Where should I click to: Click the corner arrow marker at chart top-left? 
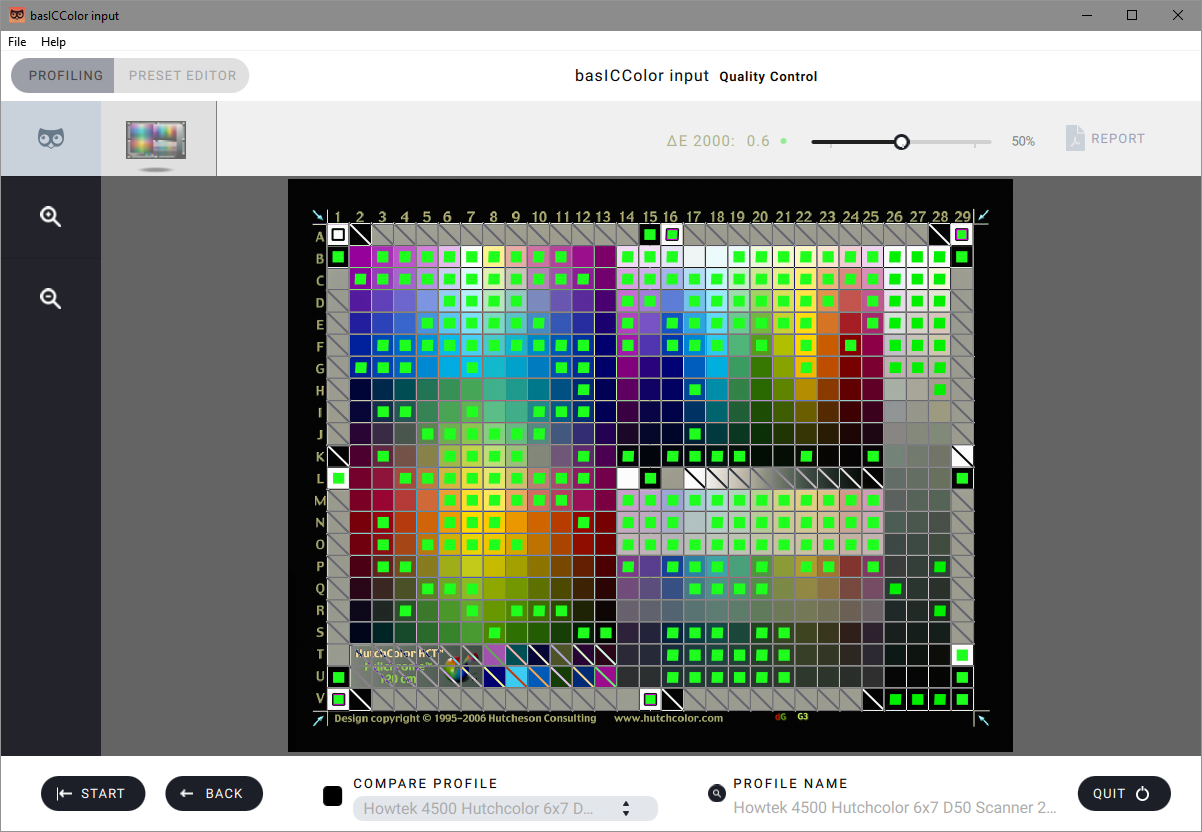[318, 215]
